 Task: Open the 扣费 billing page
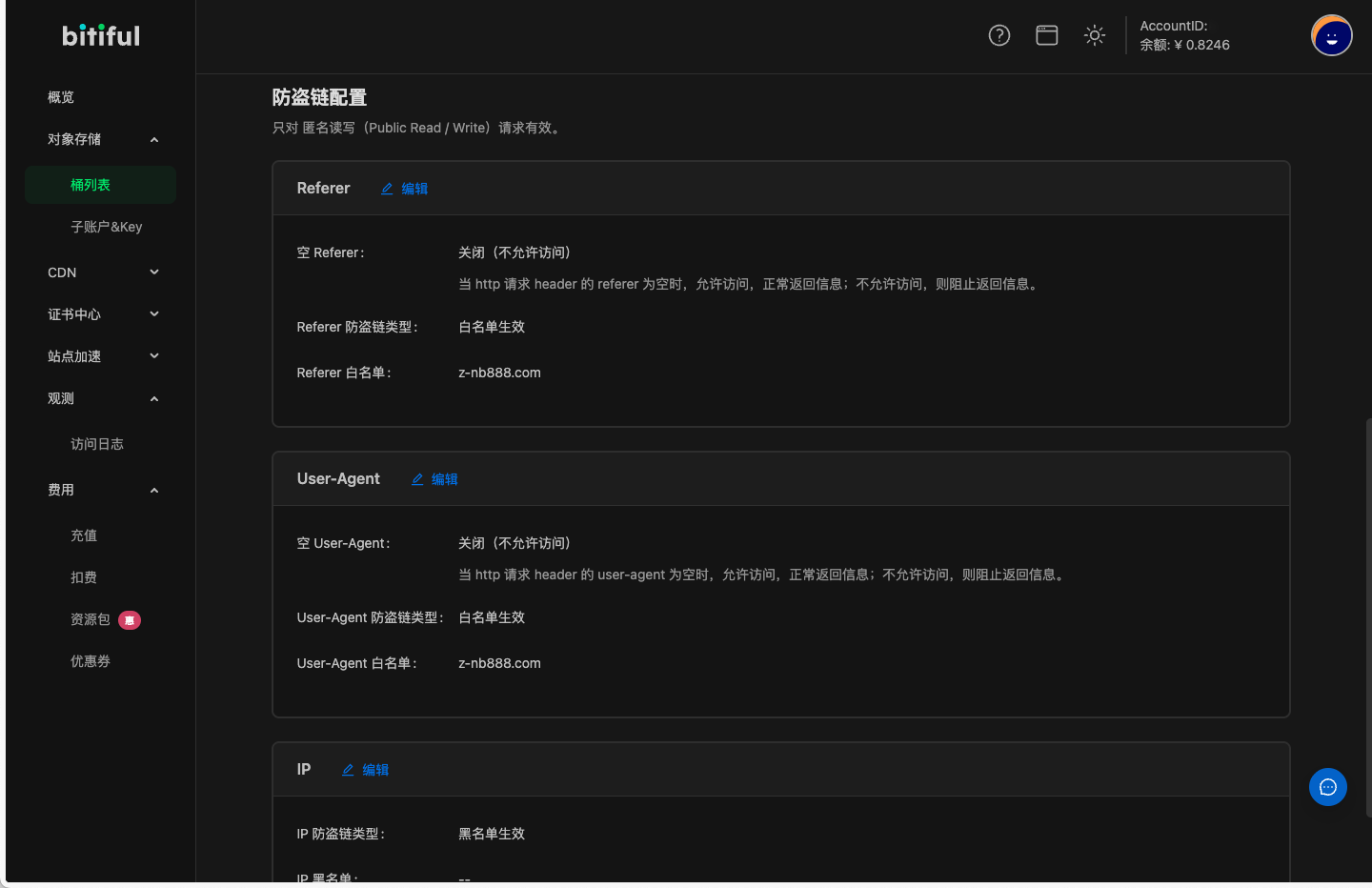pos(84,577)
